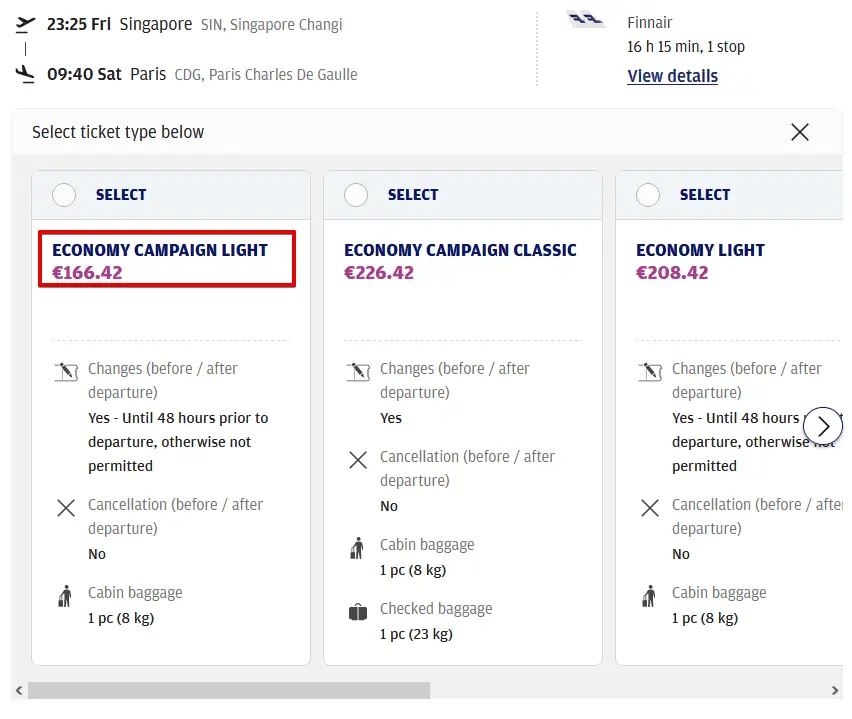Image resolution: width=852 pixels, height=719 pixels.
Task: Click the Finnair airline logo
Action: 586,20
